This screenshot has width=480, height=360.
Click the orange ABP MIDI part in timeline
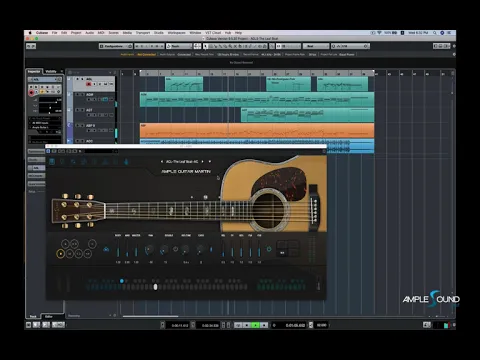257,130
